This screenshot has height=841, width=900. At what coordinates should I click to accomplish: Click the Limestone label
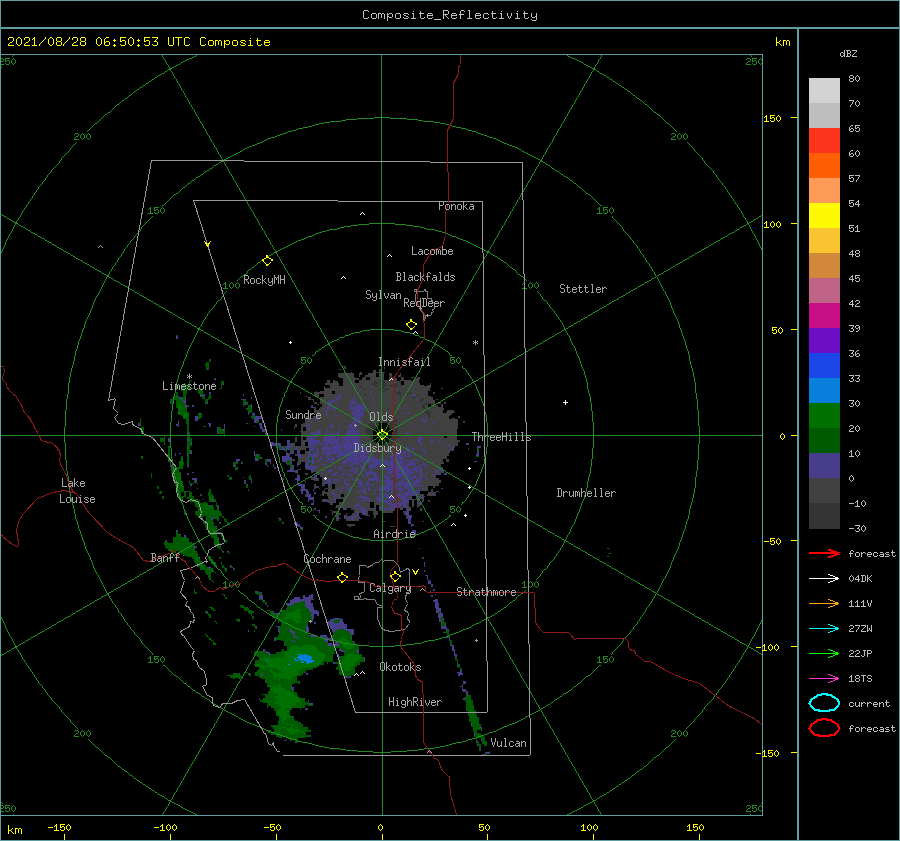click(x=189, y=386)
